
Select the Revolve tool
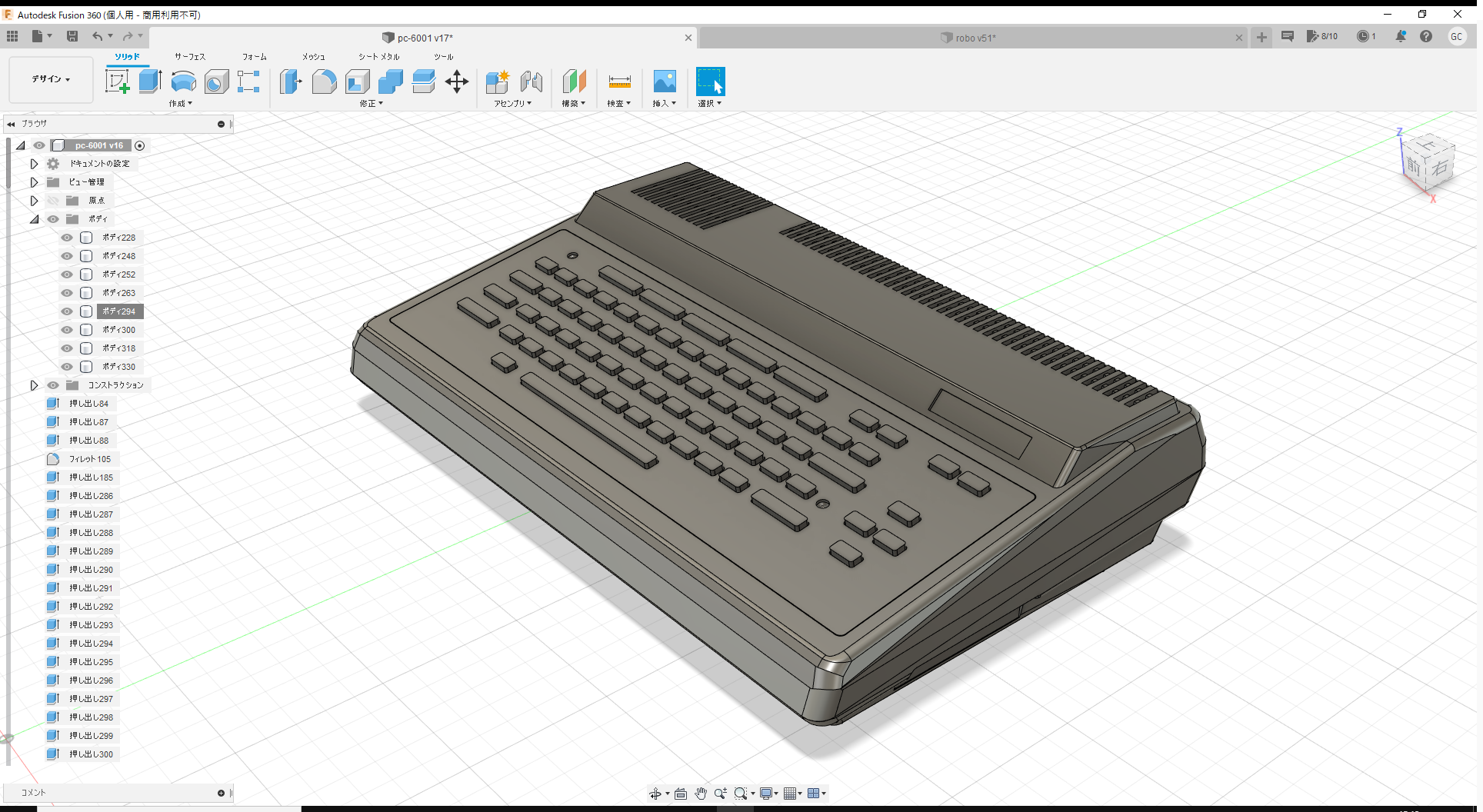click(x=183, y=81)
